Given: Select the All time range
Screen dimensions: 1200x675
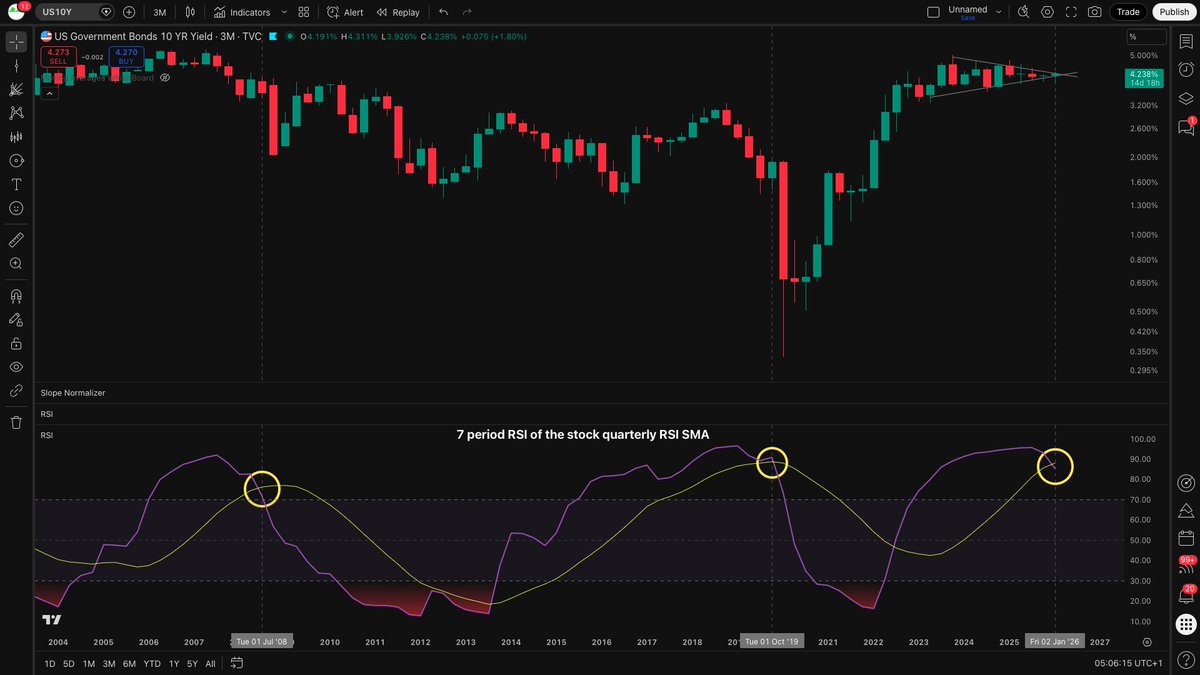Looking at the screenshot, I should pos(210,664).
